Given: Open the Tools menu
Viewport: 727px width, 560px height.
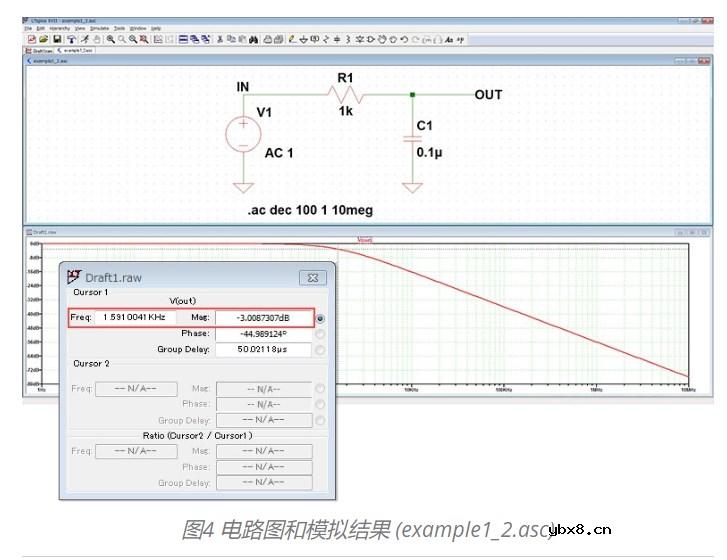Looking at the screenshot, I should [119, 28].
